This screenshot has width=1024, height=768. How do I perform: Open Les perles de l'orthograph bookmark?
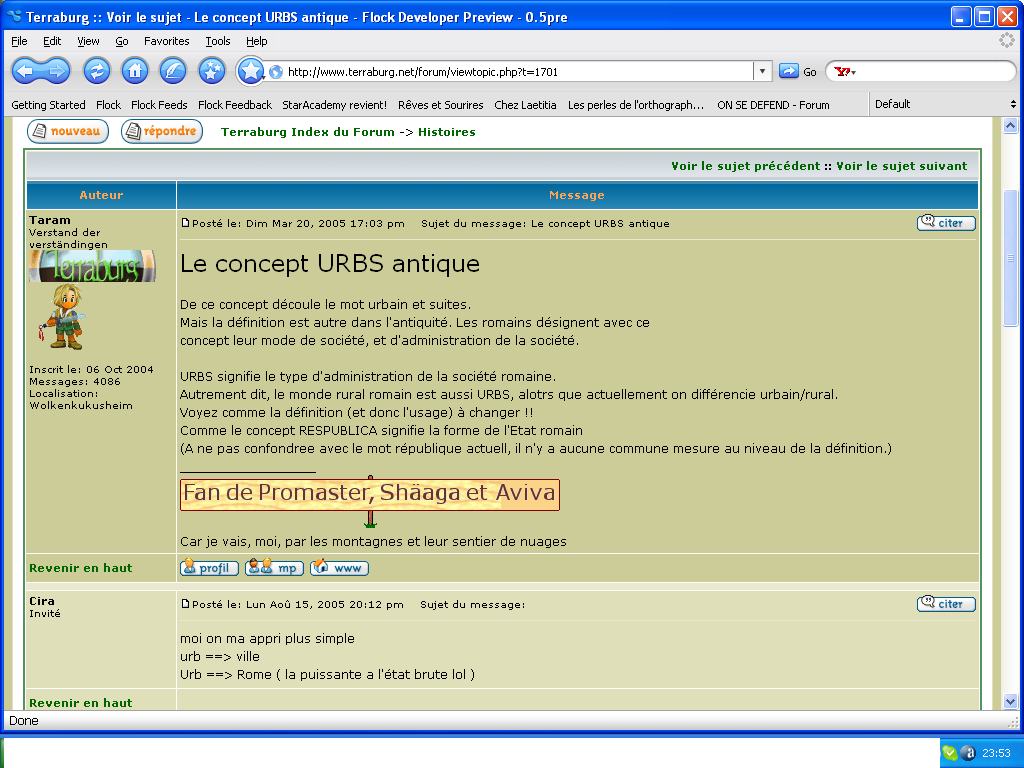[x=635, y=105]
